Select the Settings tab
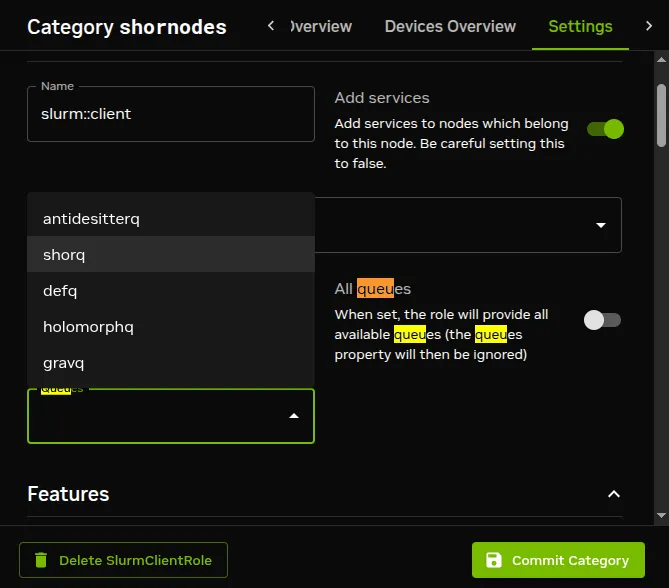The image size is (669, 588). [580, 26]
